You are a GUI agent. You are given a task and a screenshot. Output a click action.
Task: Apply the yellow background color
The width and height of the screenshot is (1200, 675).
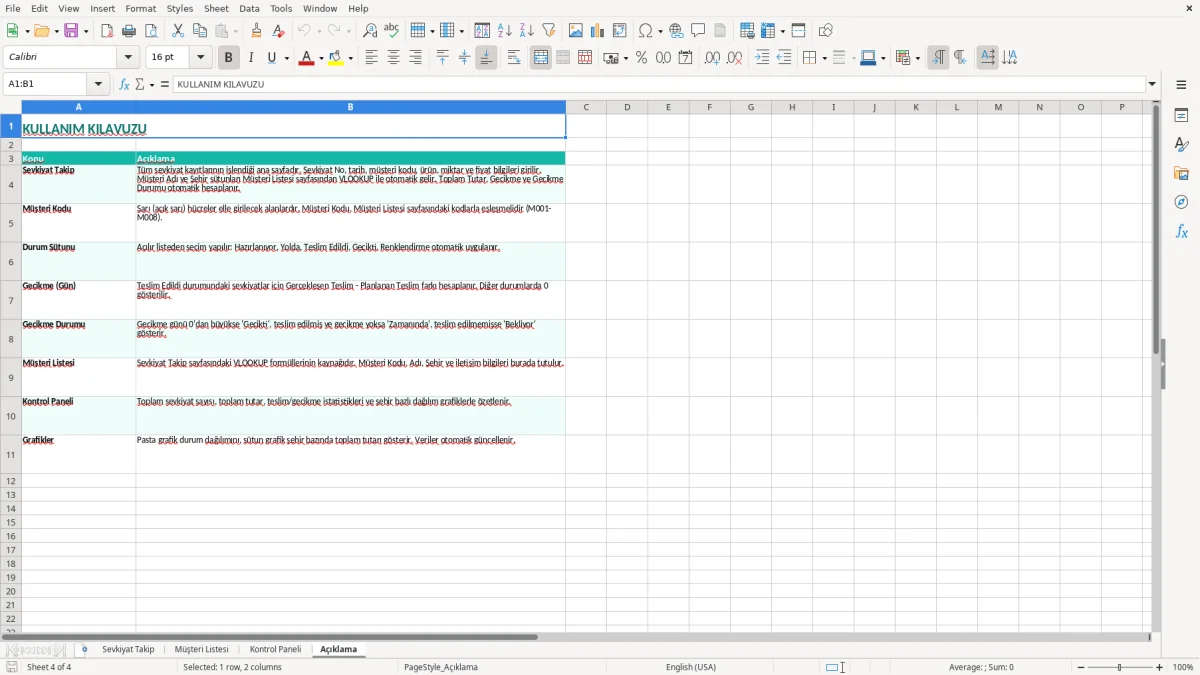[x=336, y=58]
